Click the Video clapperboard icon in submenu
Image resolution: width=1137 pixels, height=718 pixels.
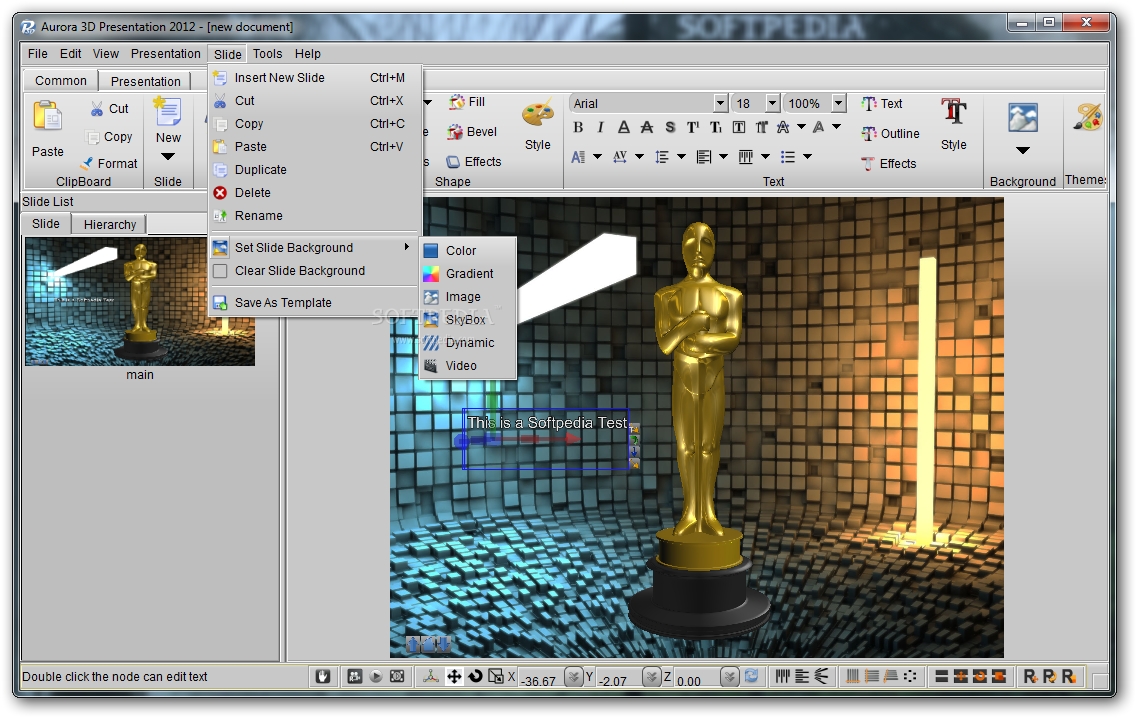(431, 366)
